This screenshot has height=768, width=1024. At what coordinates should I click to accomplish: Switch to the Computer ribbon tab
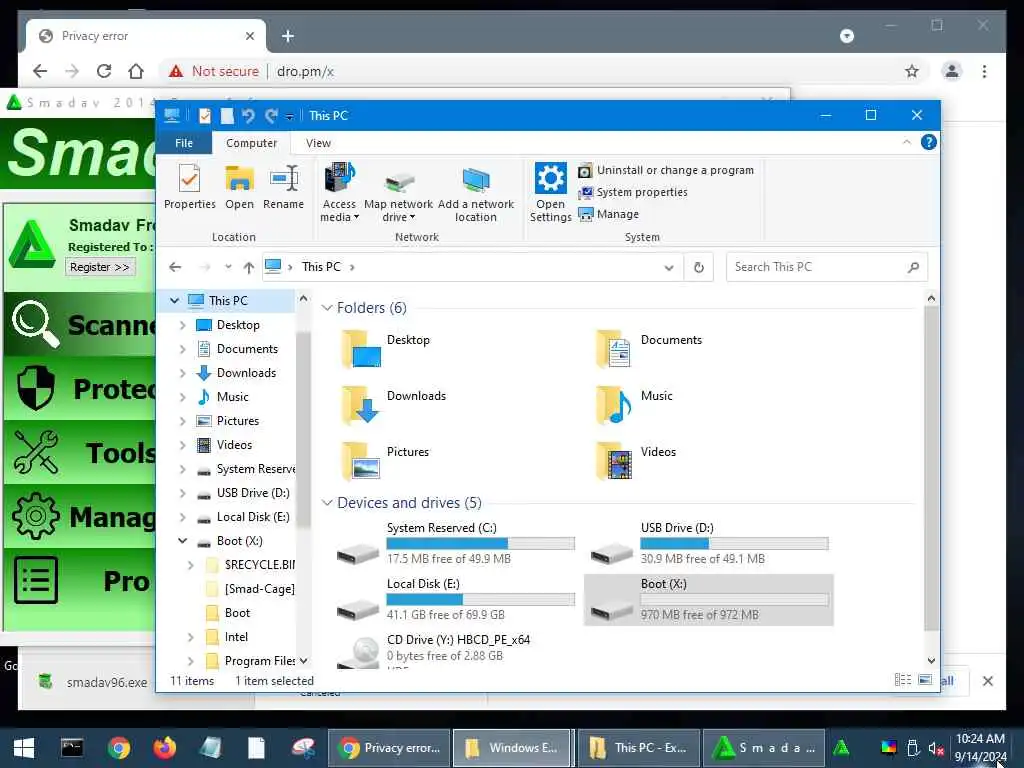coord(251,143)
